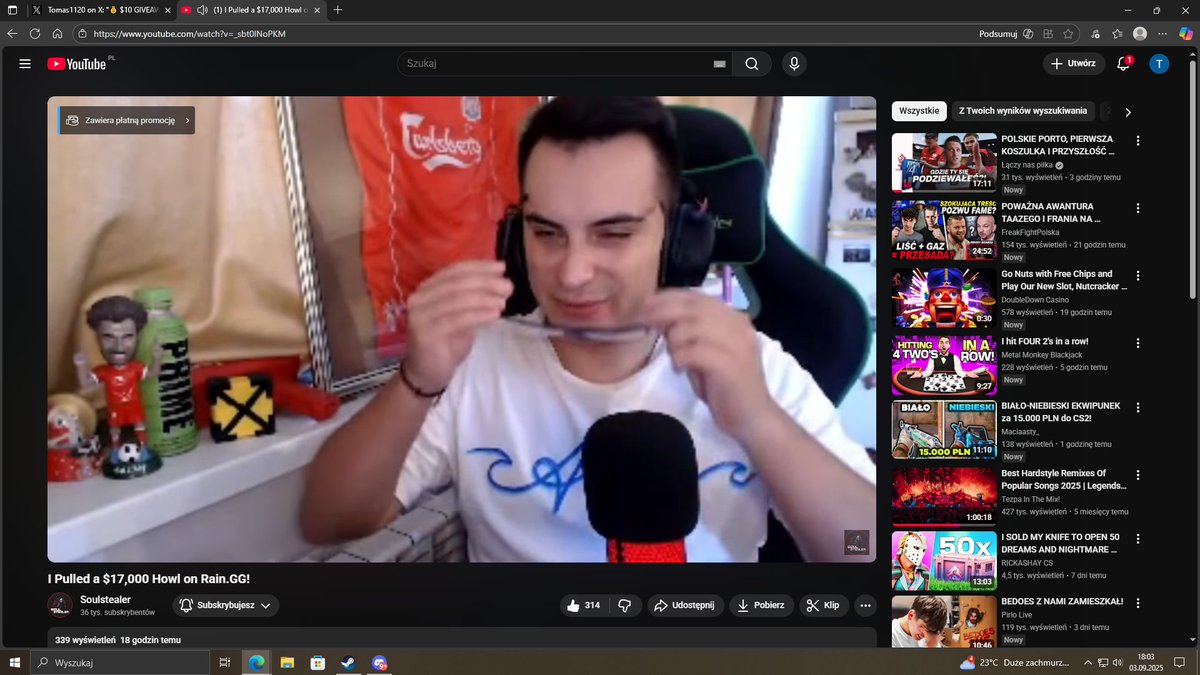Mute the playing YouTube tab via speaker icon

[203, 10]
